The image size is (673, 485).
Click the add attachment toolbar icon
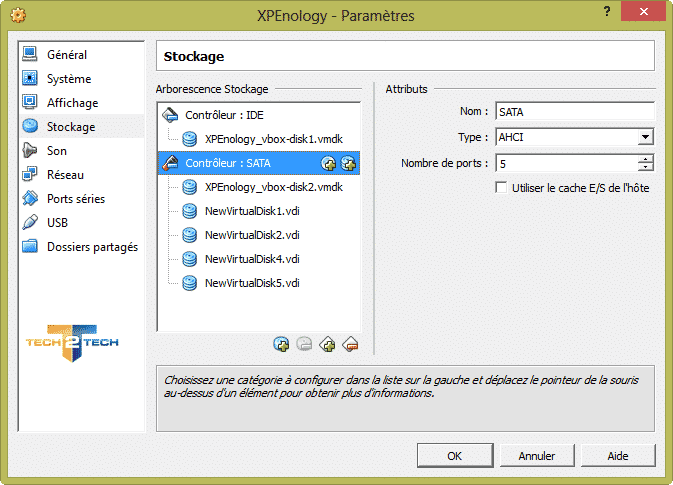coord(281,344)
